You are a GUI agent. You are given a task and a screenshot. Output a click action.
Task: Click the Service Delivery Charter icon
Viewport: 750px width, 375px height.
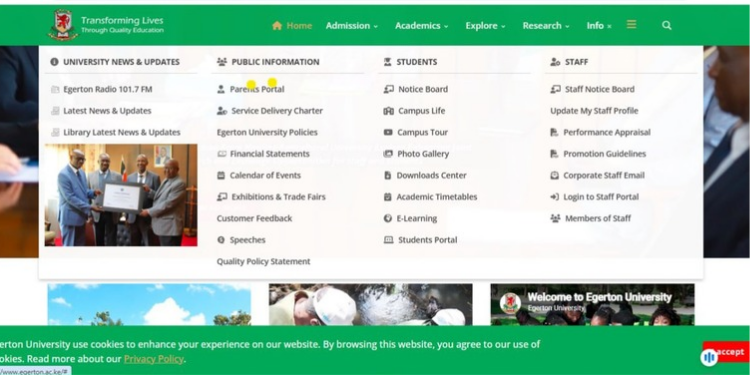coord(222,111)
